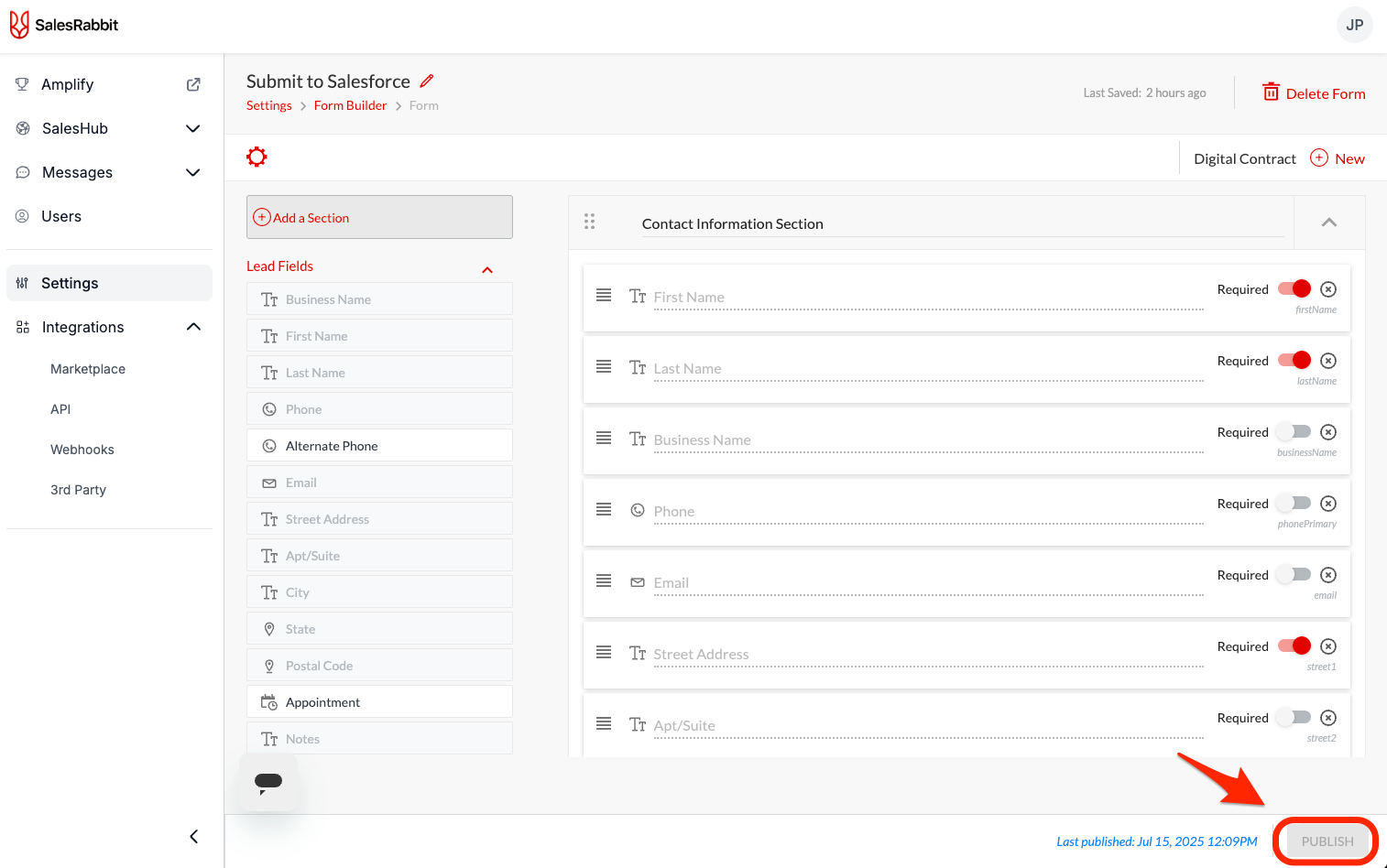Screen dimensions: 1387x868
Task: Click the reorder handle on the Apt/Suite row
Action: click(x=604, y=723)
